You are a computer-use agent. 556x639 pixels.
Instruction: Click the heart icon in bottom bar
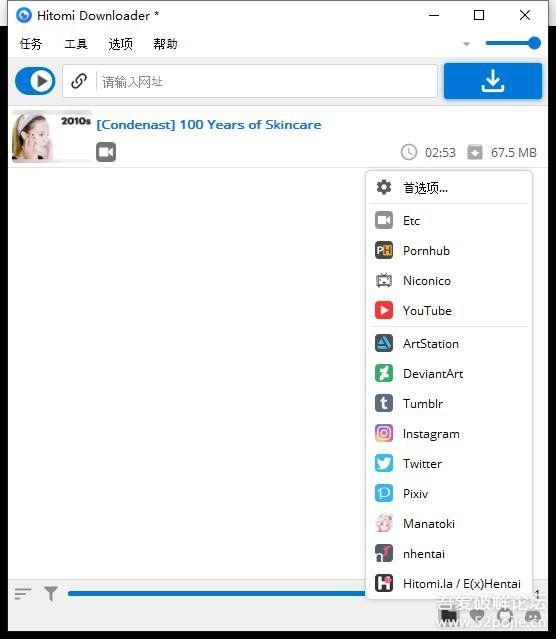(477, 616)
